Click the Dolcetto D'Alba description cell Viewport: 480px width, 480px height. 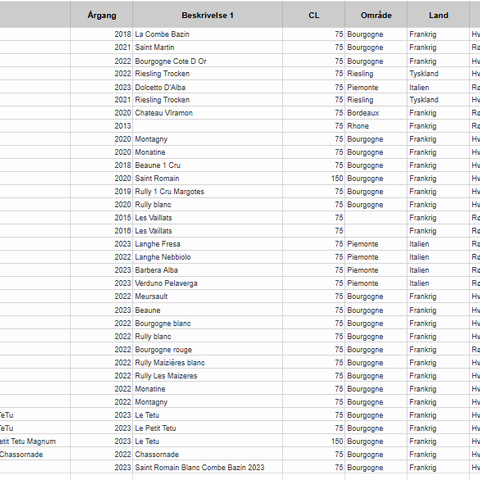[207, 87]
